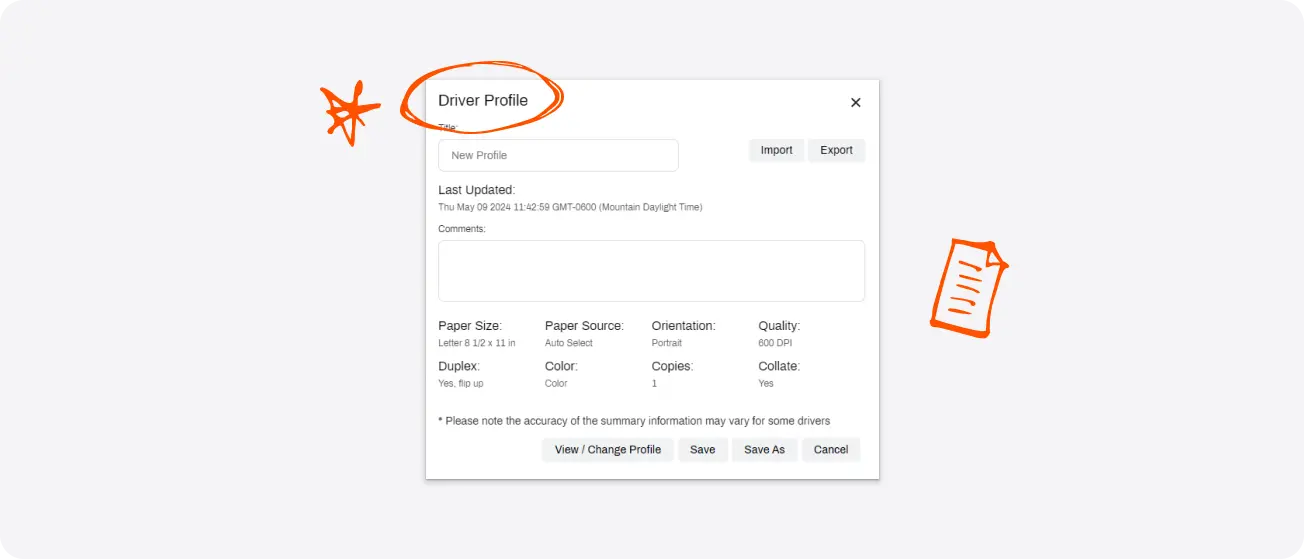Click the Export button
1304x559 pixels.
point(836,150)
